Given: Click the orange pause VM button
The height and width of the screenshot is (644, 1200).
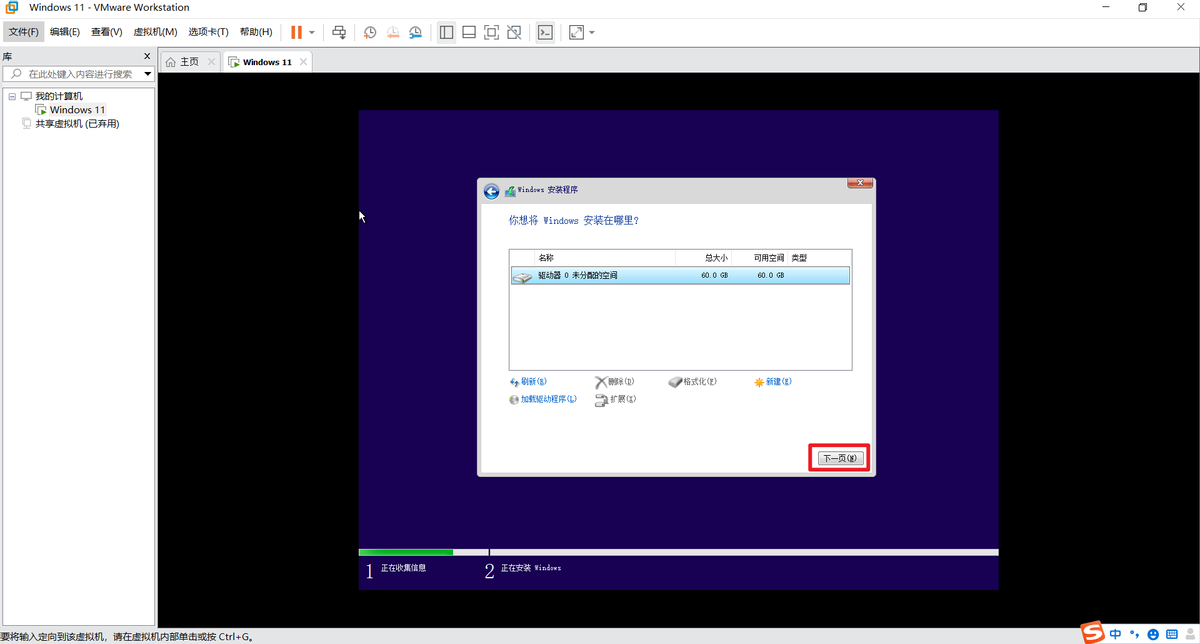Looking at the screenshot, I should pos(296,32).
